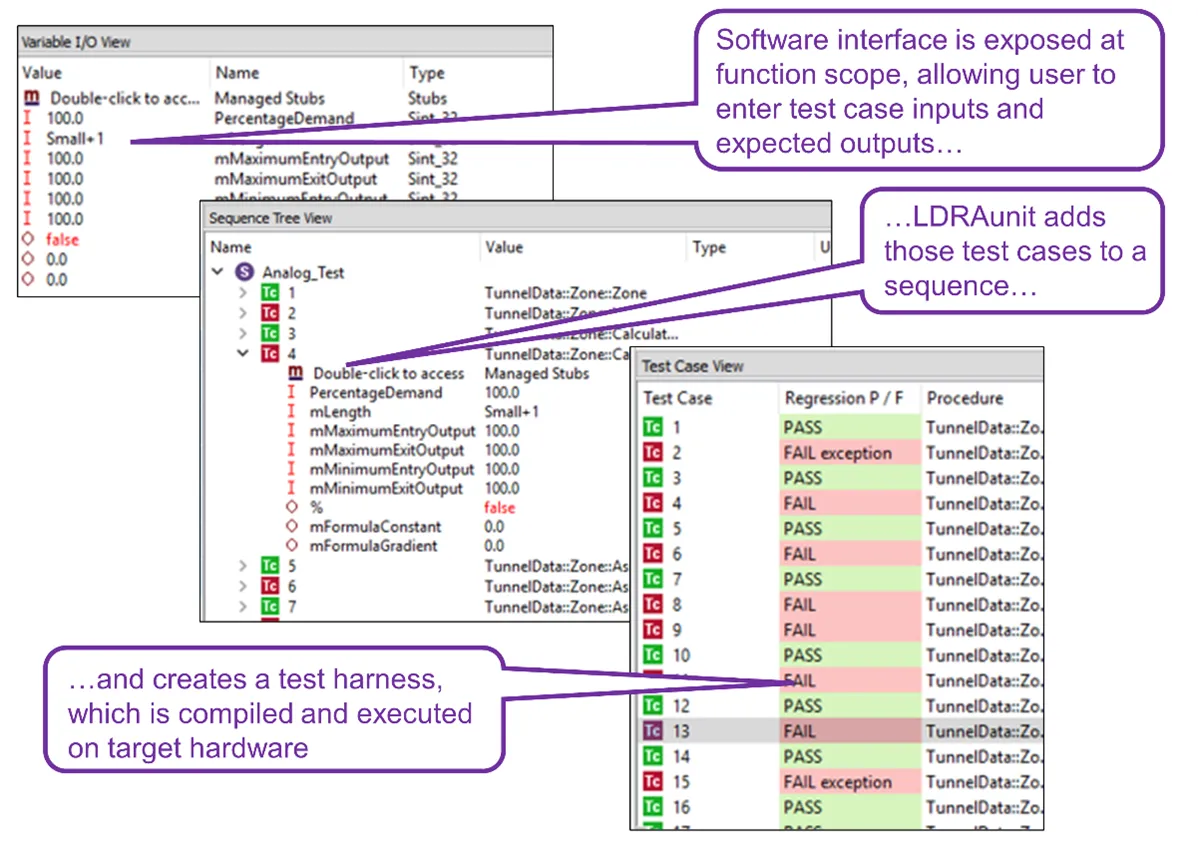This screenshot has width=1198, height=862.
Task: Click the output icon beside mFormulaConstant
Action: (x=291, y=526)
